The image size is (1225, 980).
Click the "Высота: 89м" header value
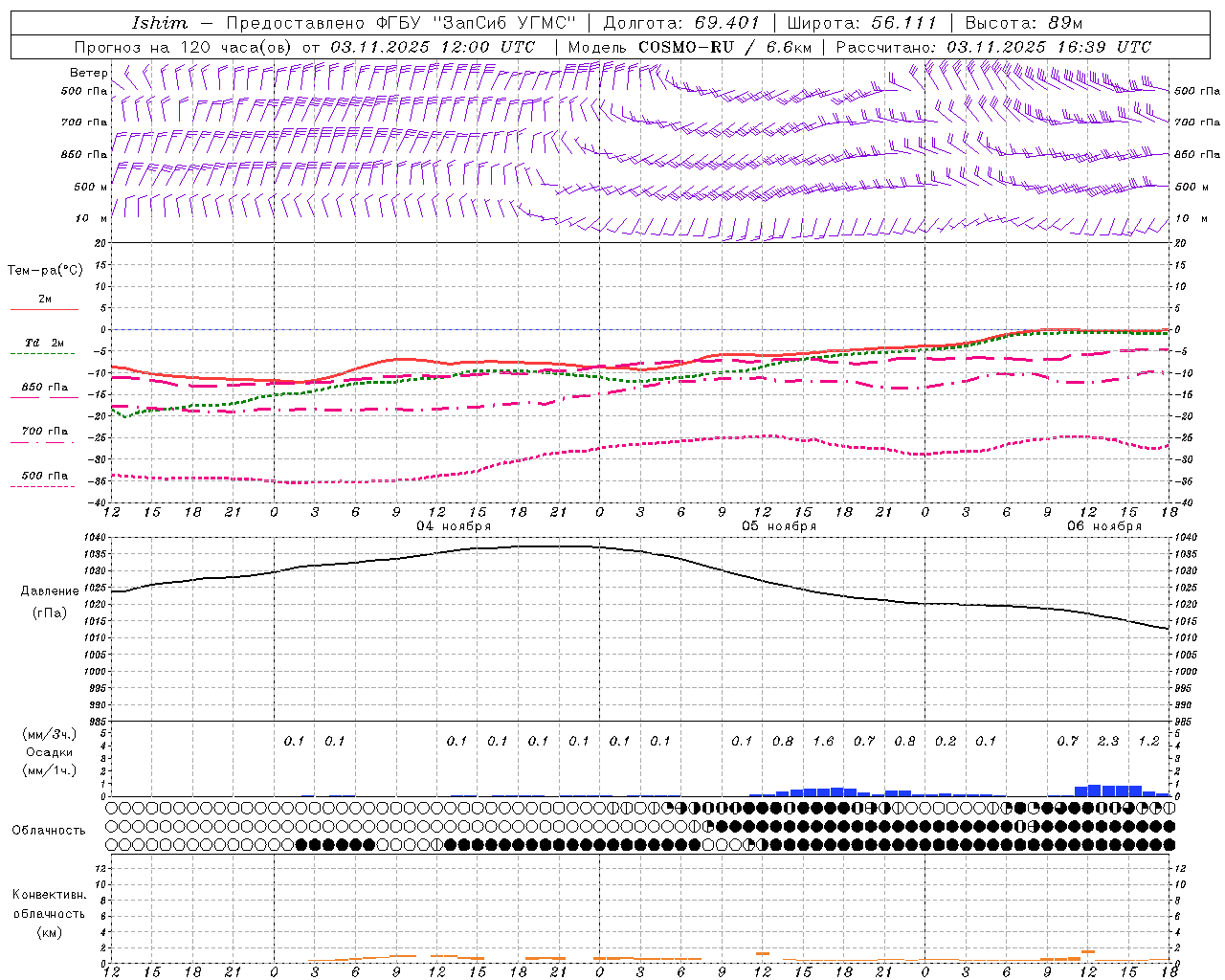pos(1024,23)
